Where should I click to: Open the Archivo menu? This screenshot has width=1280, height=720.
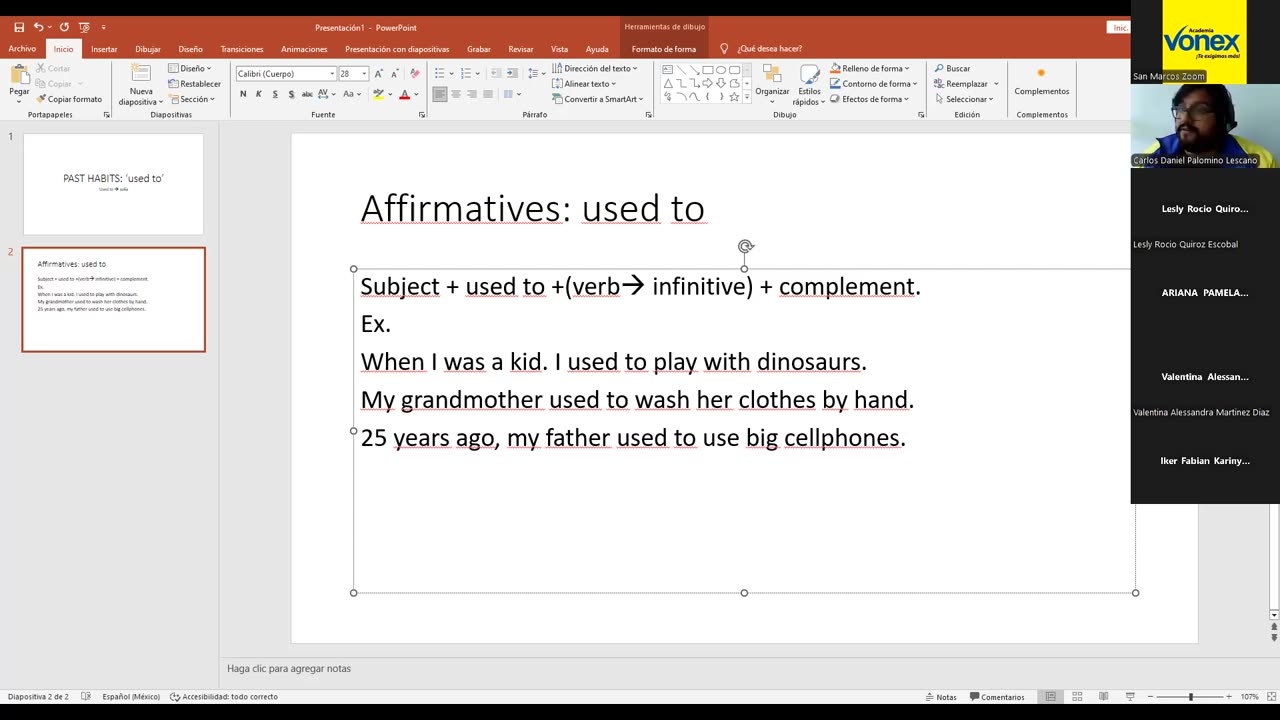(x=22, y=48)
